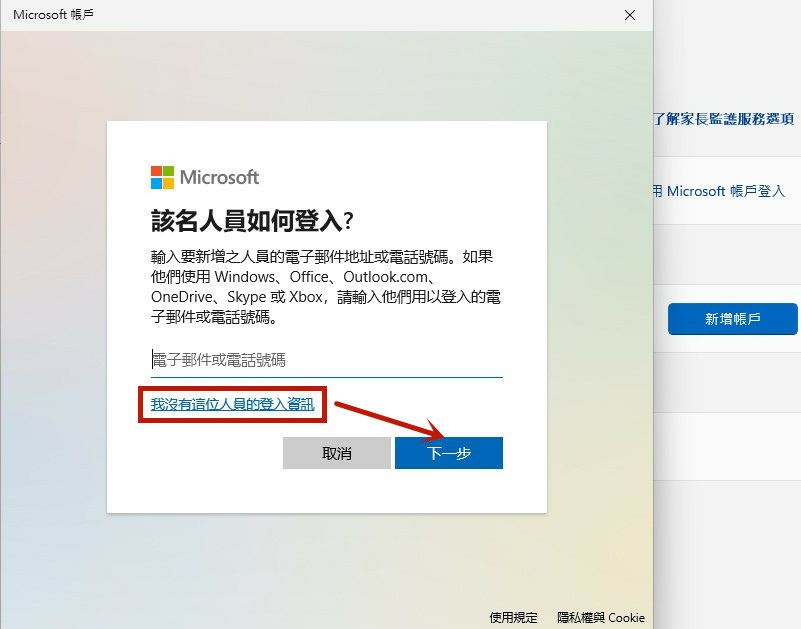Open the 隱私權與 Cookie link
The image size is (801, 629).
click(x=601, y=617)
